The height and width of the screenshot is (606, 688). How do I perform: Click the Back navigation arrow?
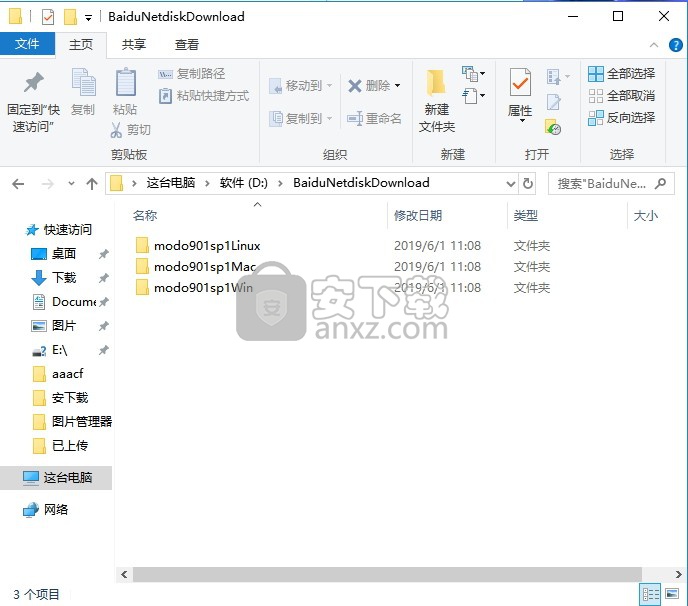(18, 183)
